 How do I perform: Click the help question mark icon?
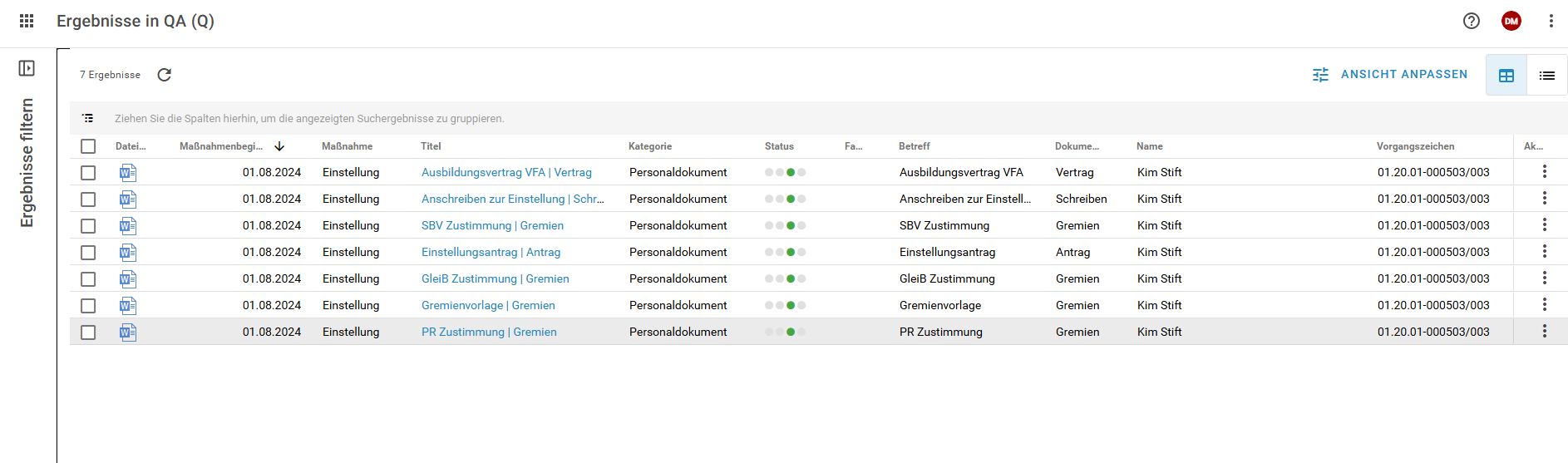[1471, 21]
